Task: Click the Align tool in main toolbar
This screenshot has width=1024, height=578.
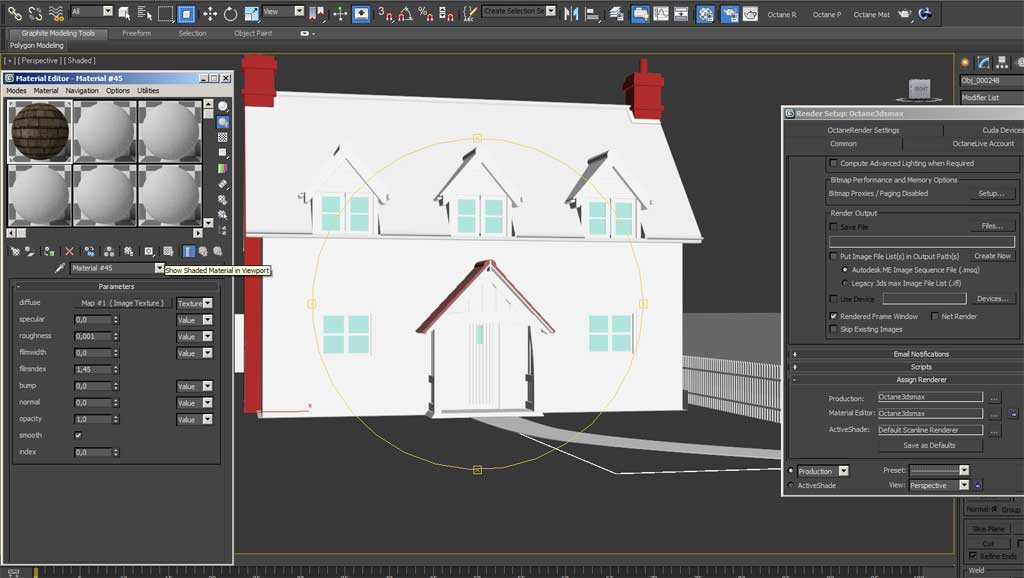Action: point(592,13)
